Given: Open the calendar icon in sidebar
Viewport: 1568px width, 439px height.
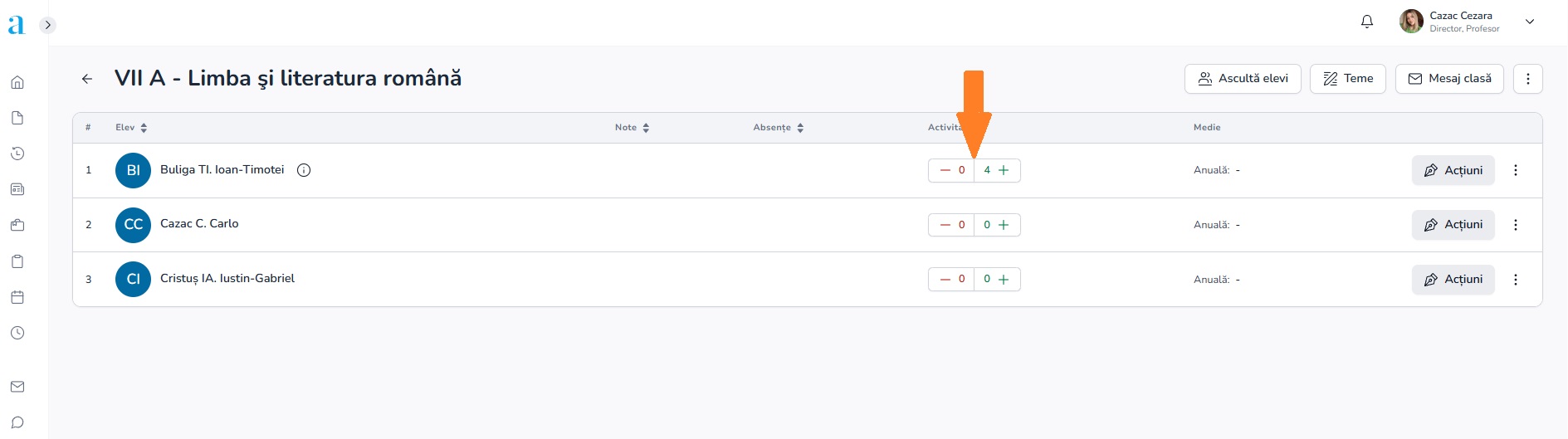Looking at the screenshot, I should pyautogui.click(x=17, y=297).
